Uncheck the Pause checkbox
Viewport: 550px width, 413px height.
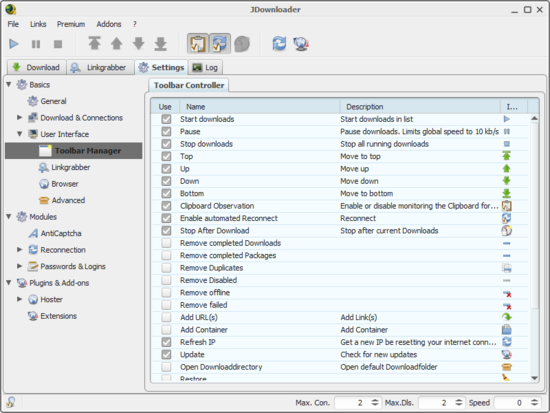(x=166, y=132)
